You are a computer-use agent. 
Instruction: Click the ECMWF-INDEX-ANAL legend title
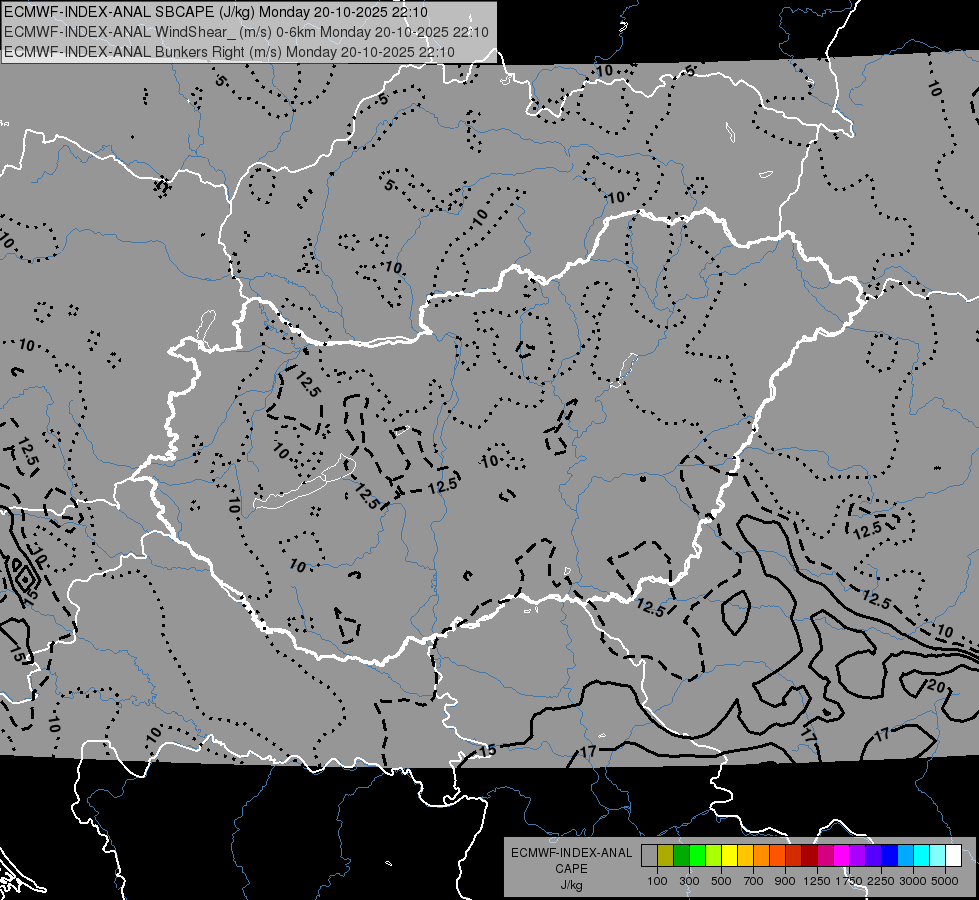[x=571, y=853]
